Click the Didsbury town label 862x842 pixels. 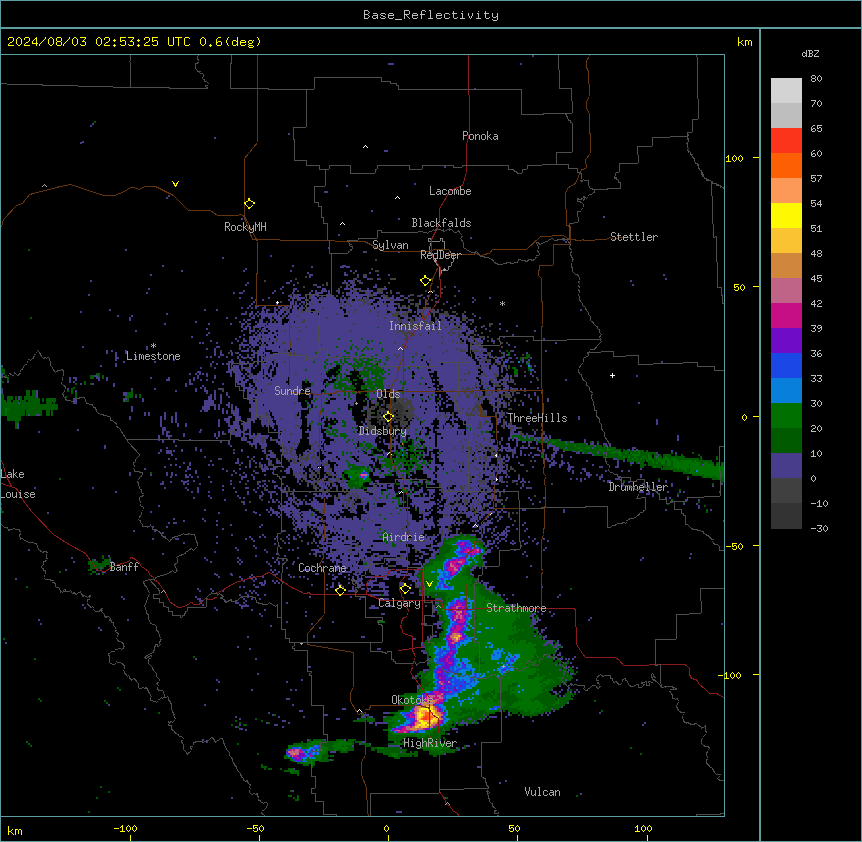(382, 431)
